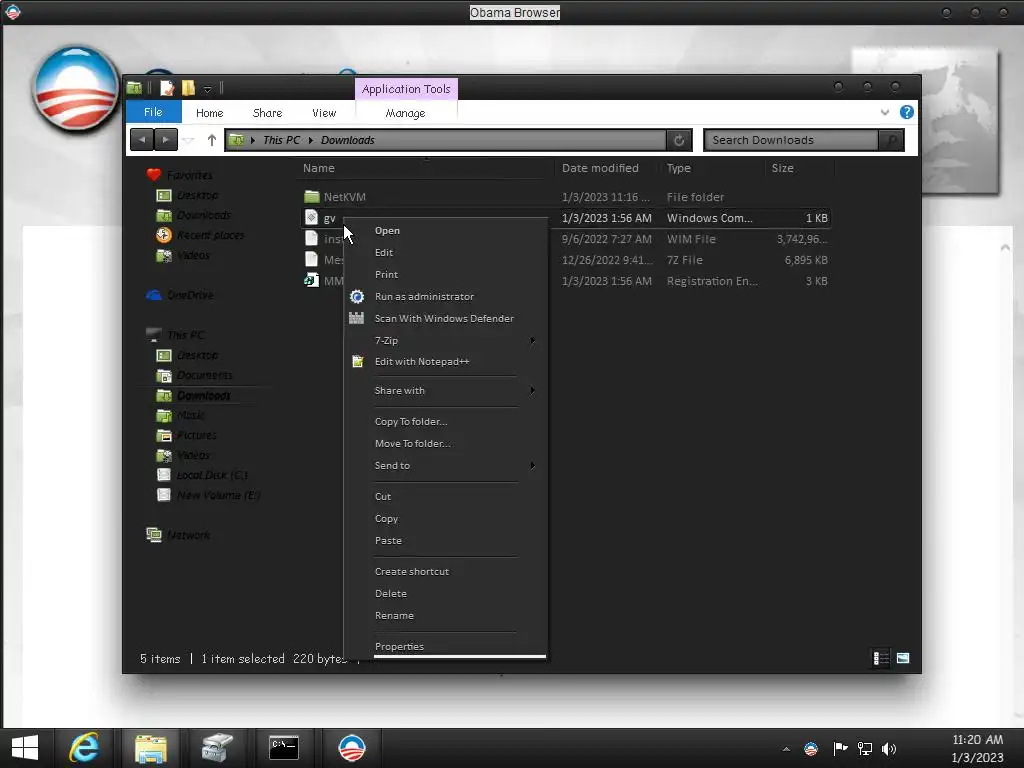Choose Rename from the context menu
Screen dimensions: 1024x768
tap(394, 616)
